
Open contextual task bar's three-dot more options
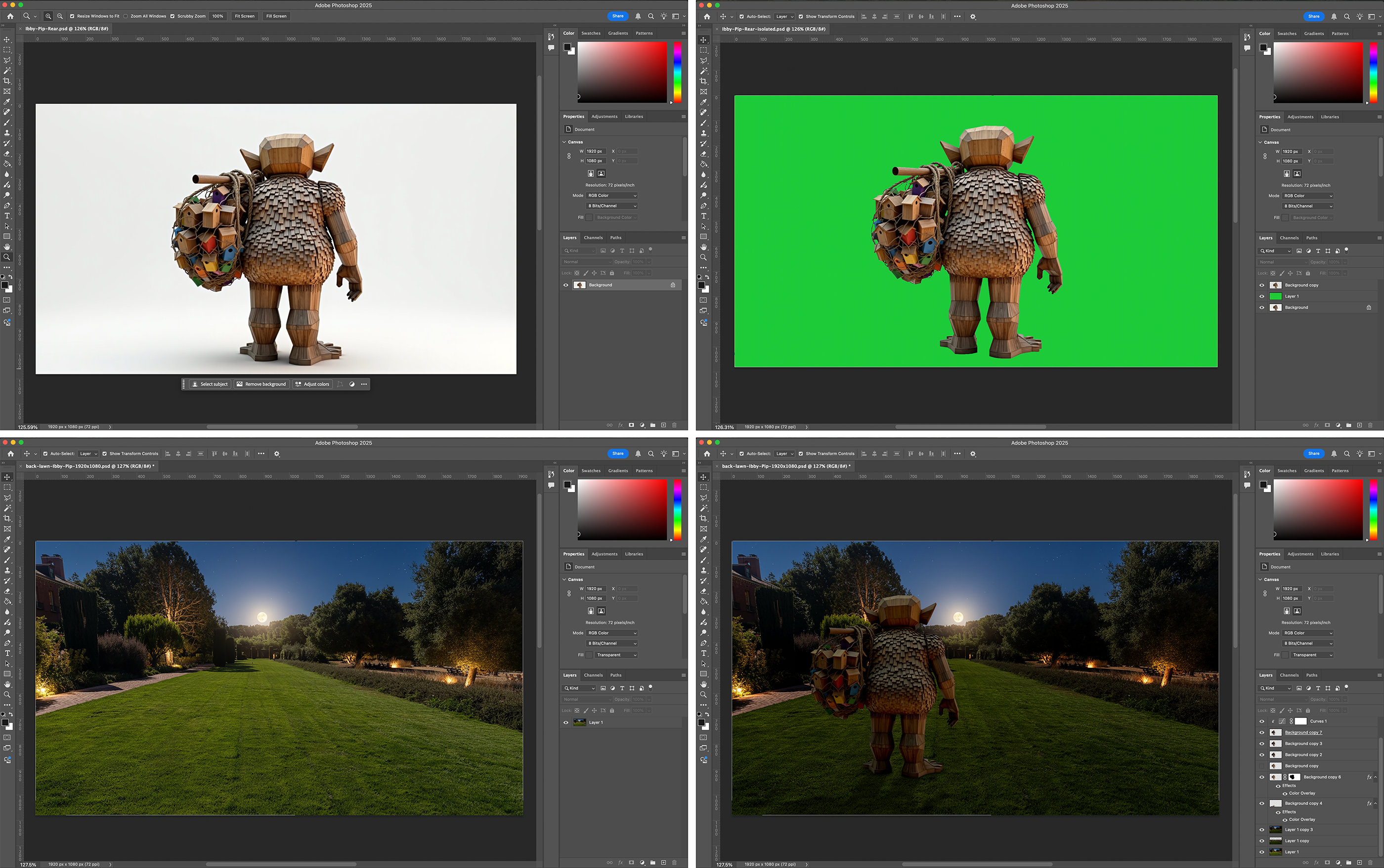[x=364, y=384]
